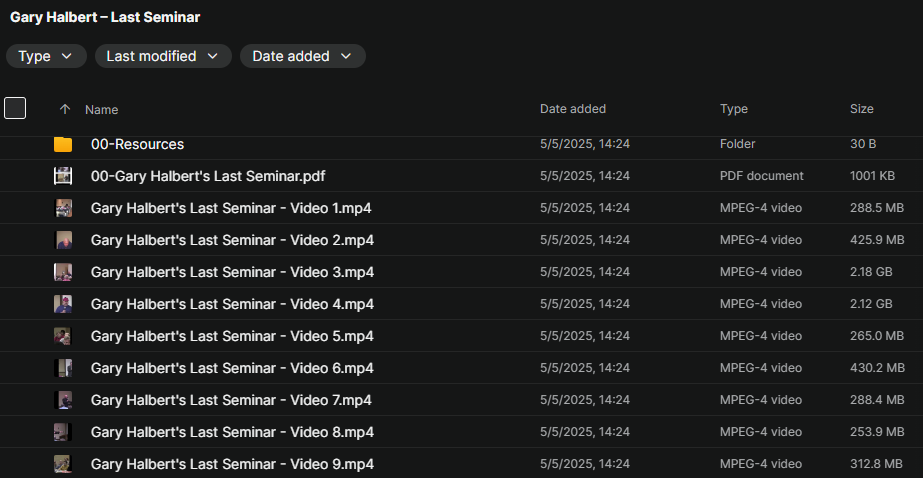Screen dimensions: 923x478
Task: Open Gary Halbert's Last Seminar - Video 2.mp4
Action: pos(232,240)
